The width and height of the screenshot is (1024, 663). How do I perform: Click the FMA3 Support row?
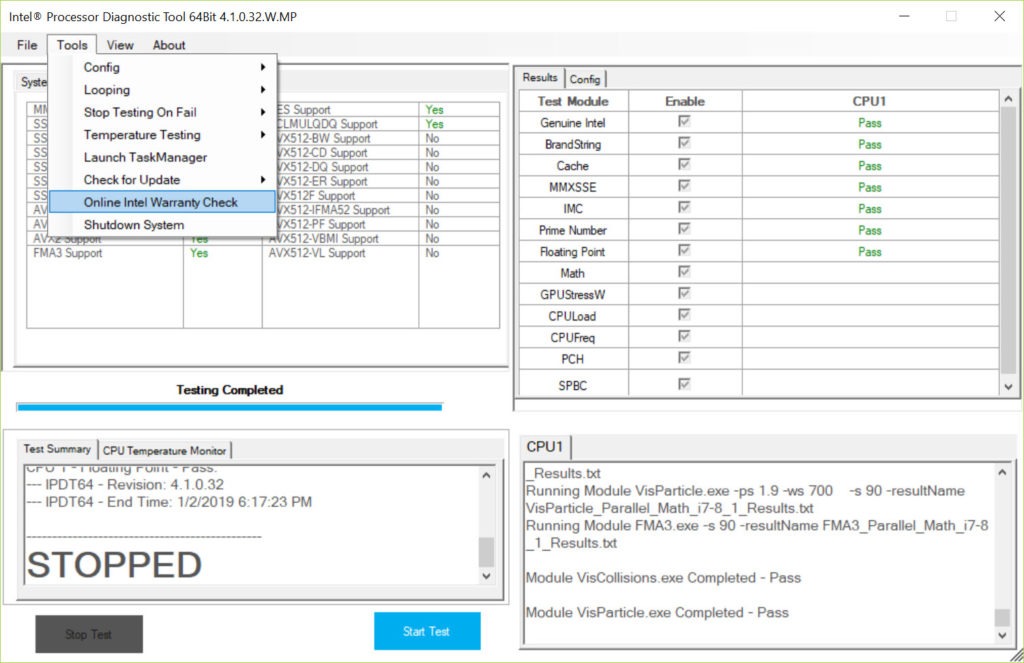point(144,253)
